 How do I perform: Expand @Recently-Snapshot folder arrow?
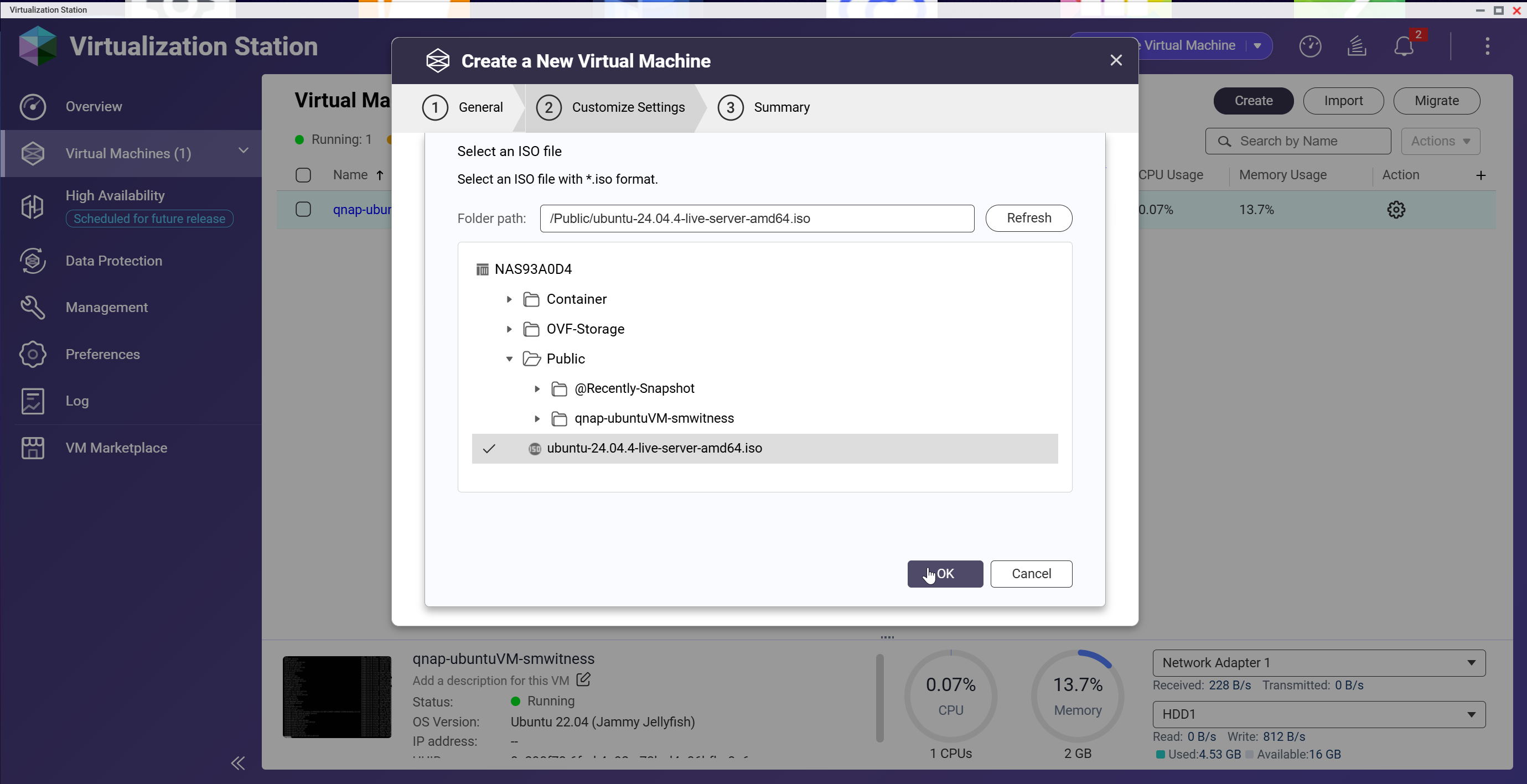pyautogui.click(x=537, y=389)
